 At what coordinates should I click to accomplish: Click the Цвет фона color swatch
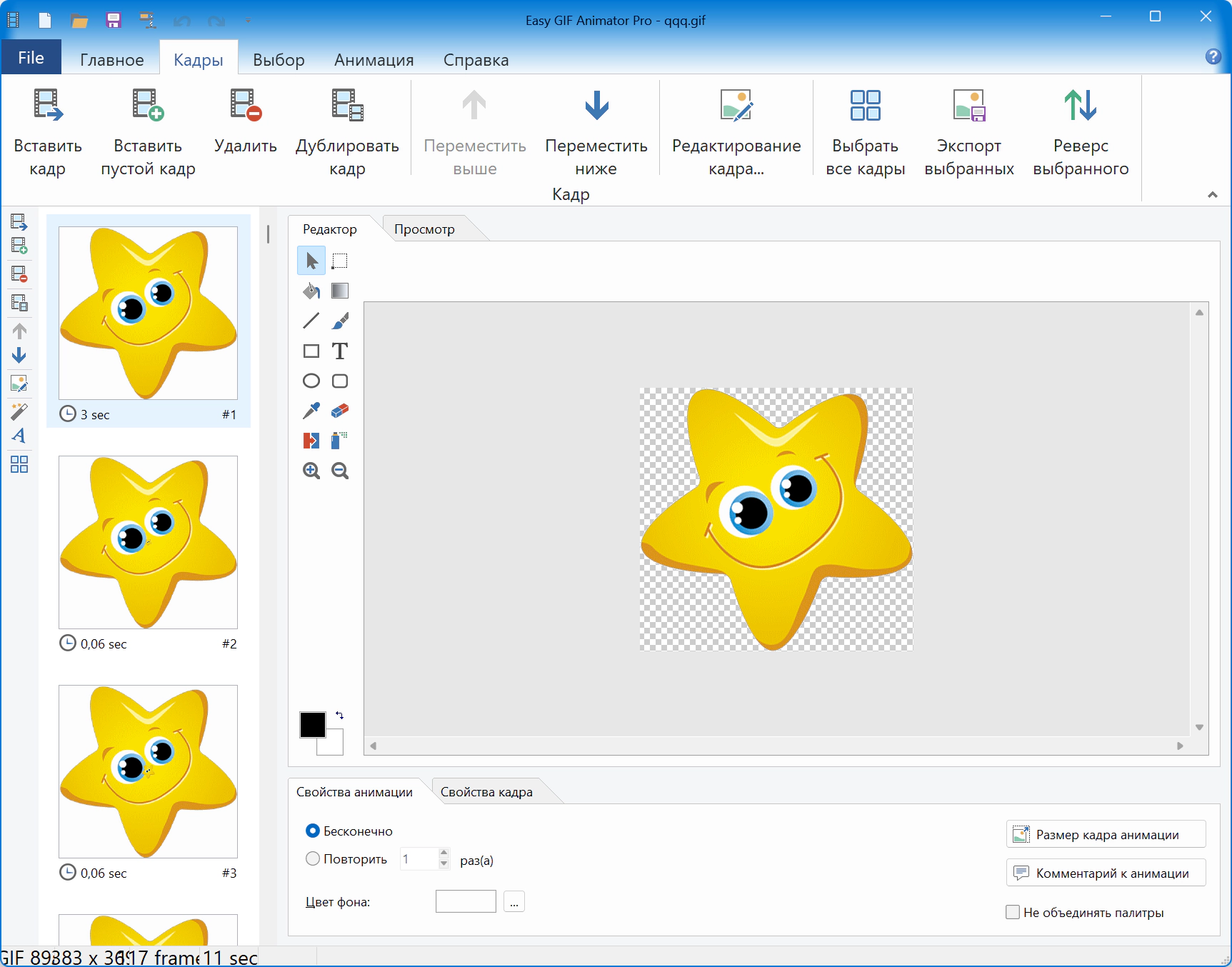tap(466, 901)
